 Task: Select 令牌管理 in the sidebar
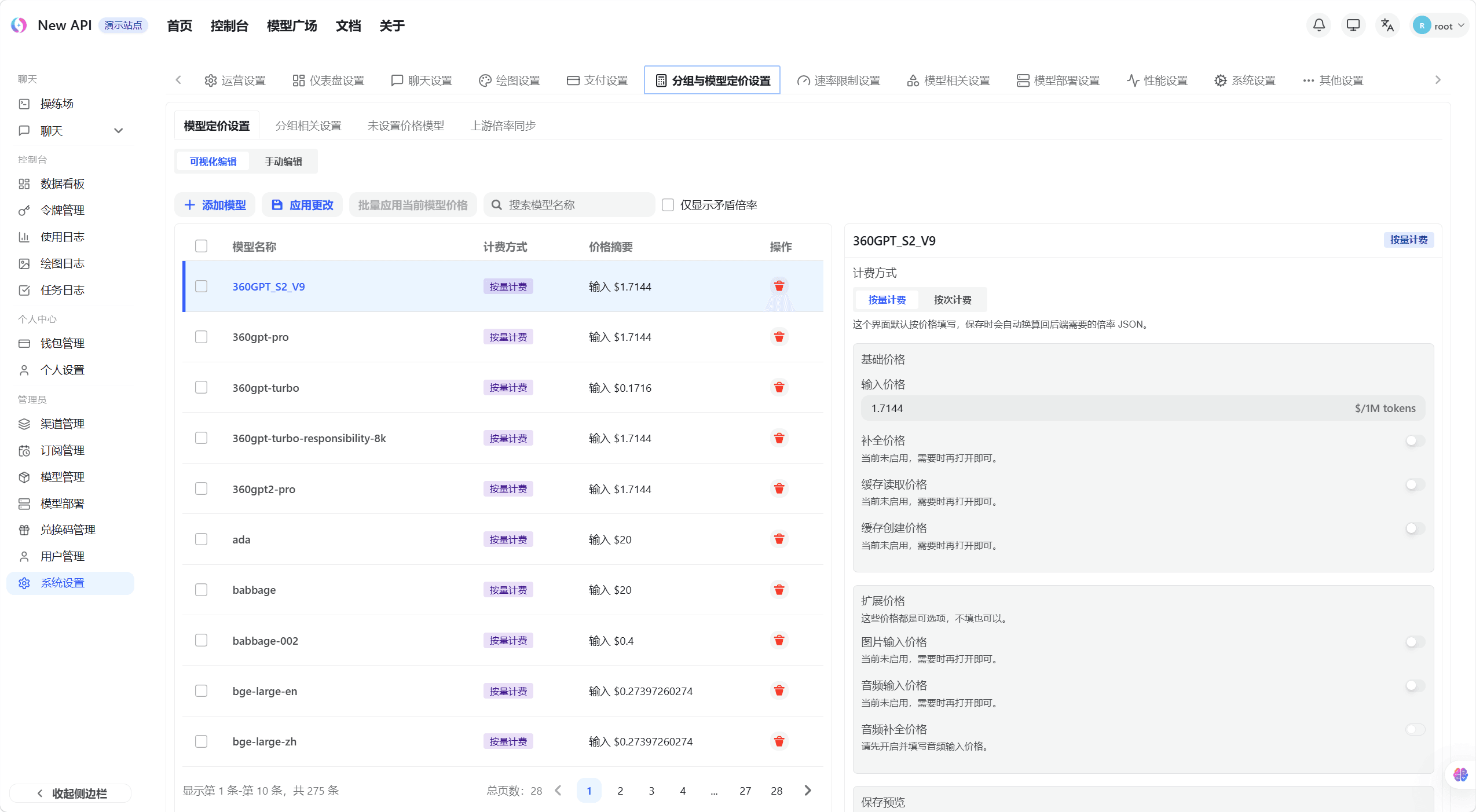62,210
